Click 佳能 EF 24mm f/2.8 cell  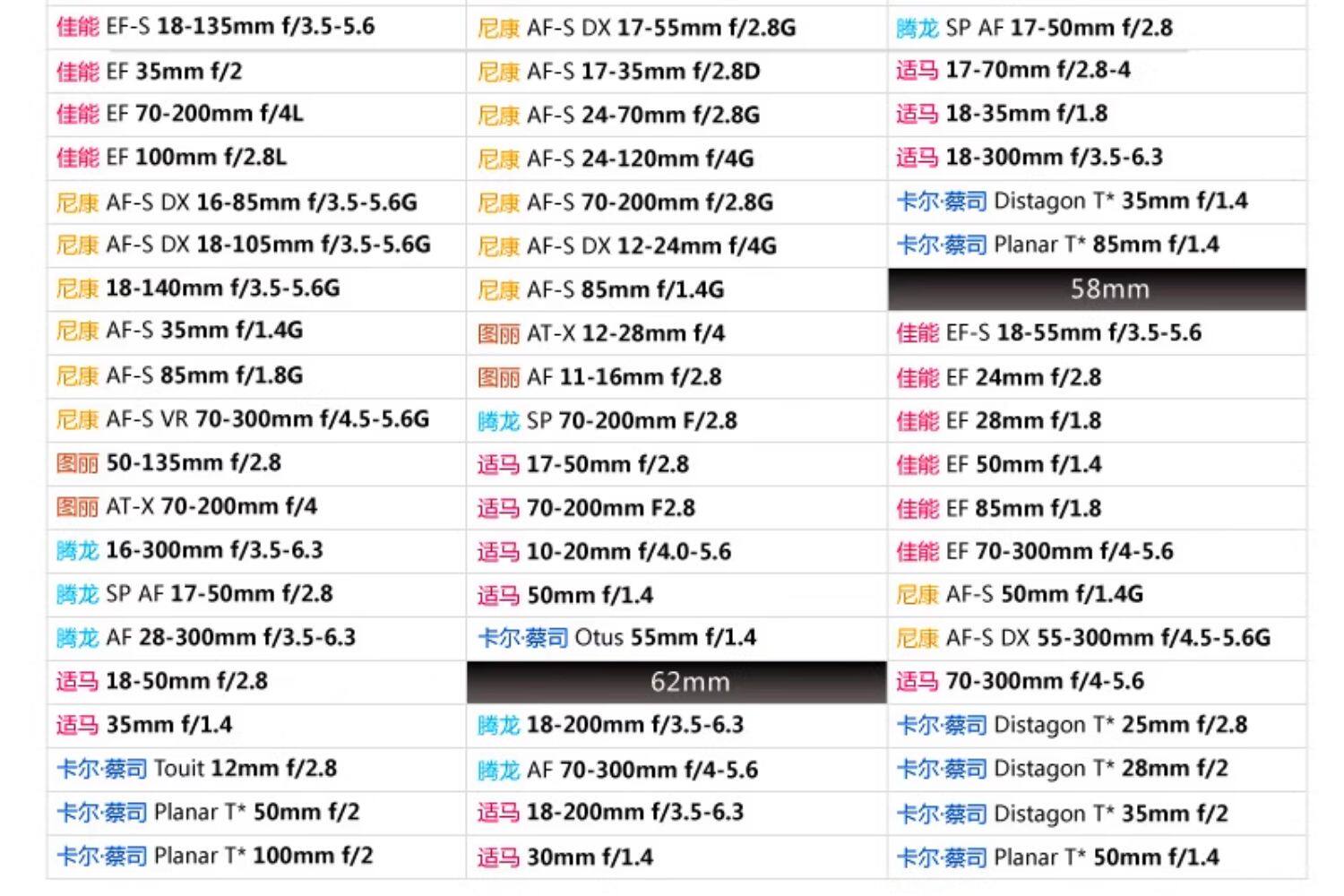pos(1097,376)
